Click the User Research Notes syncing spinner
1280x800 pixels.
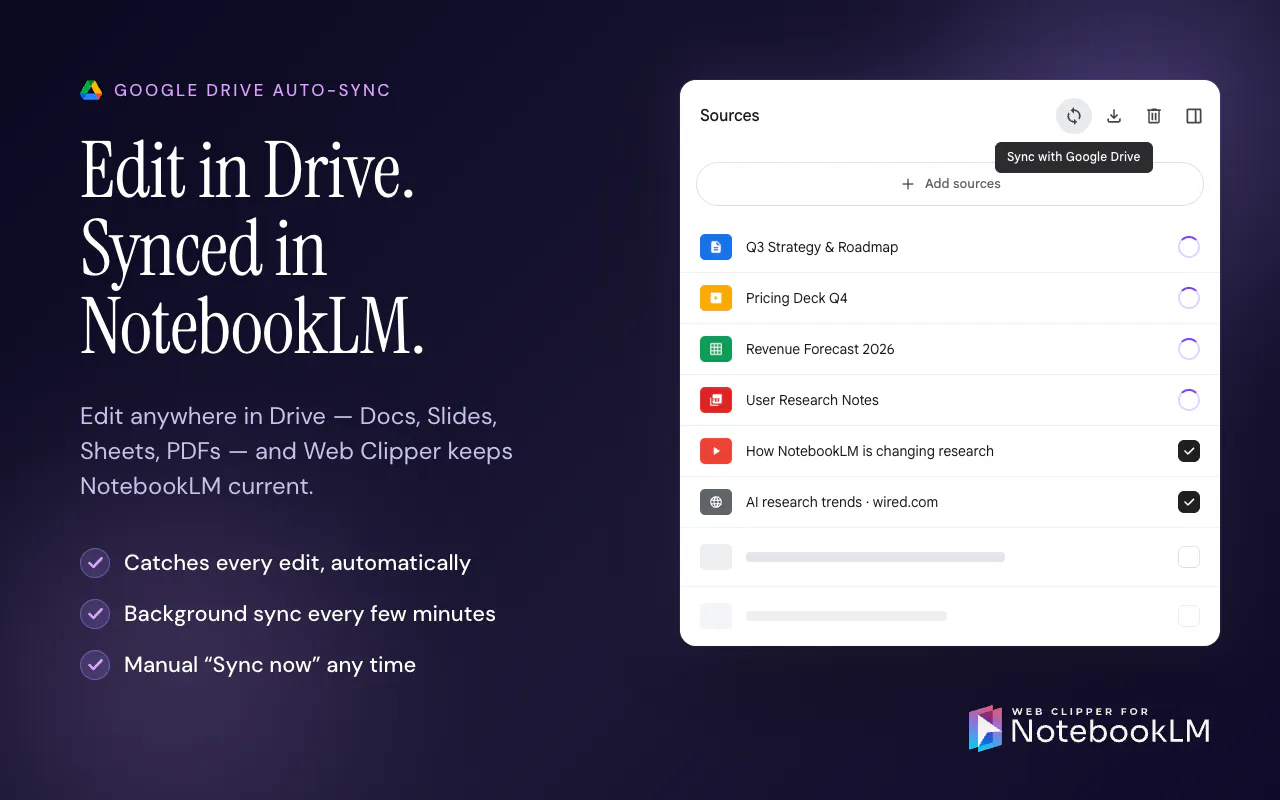[1189, 400]
